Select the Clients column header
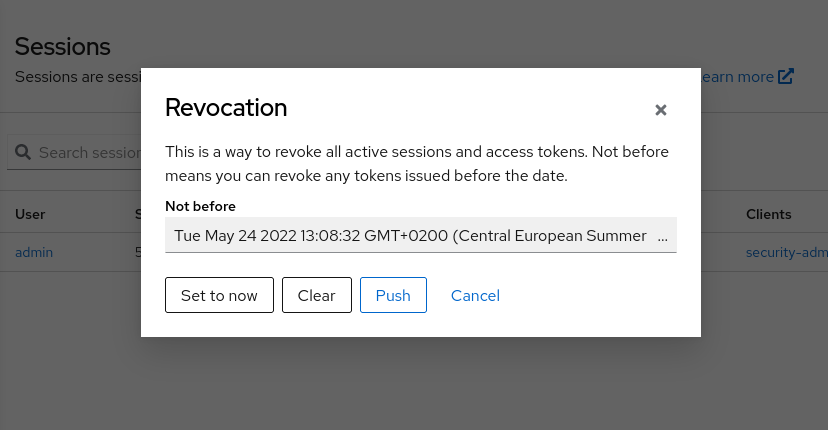 pyautogui.click(x=768, y=214)
